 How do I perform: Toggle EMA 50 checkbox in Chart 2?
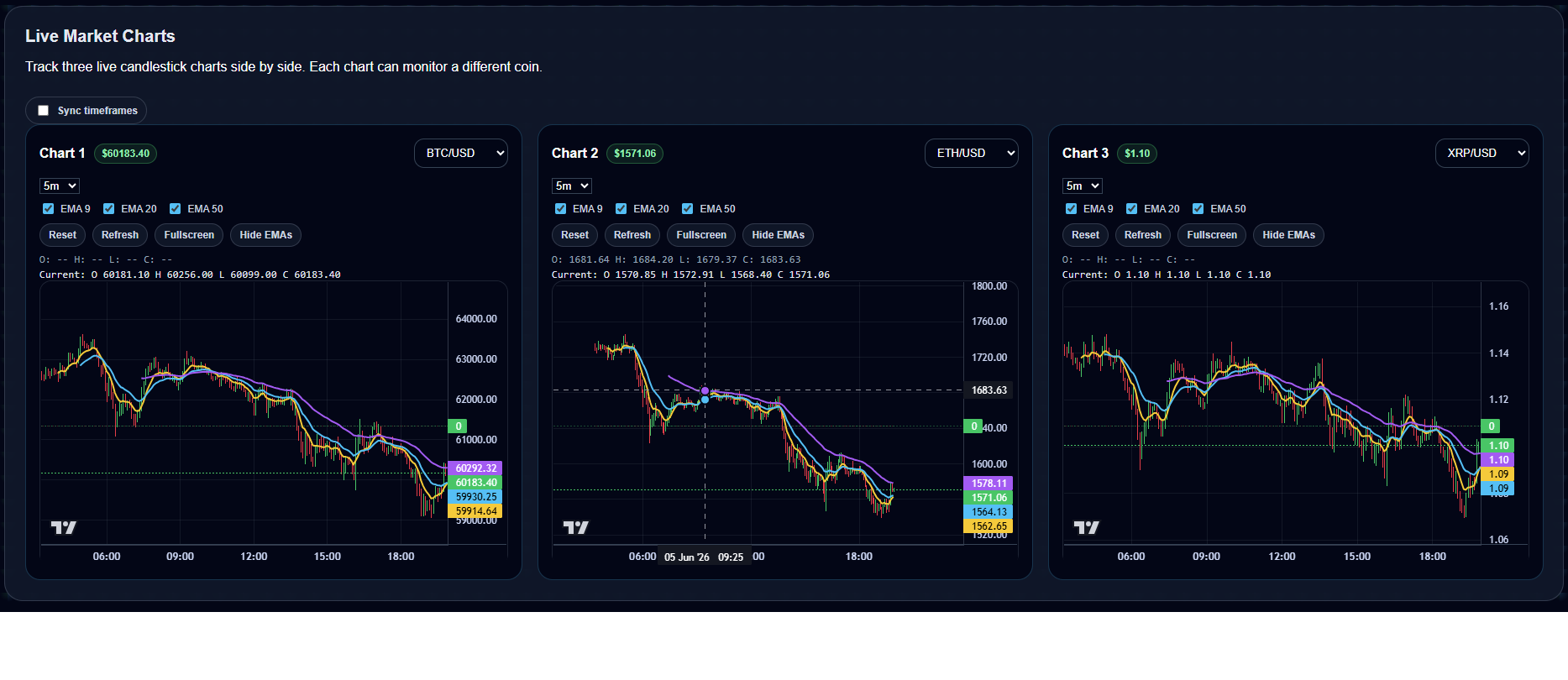point(687,209)
